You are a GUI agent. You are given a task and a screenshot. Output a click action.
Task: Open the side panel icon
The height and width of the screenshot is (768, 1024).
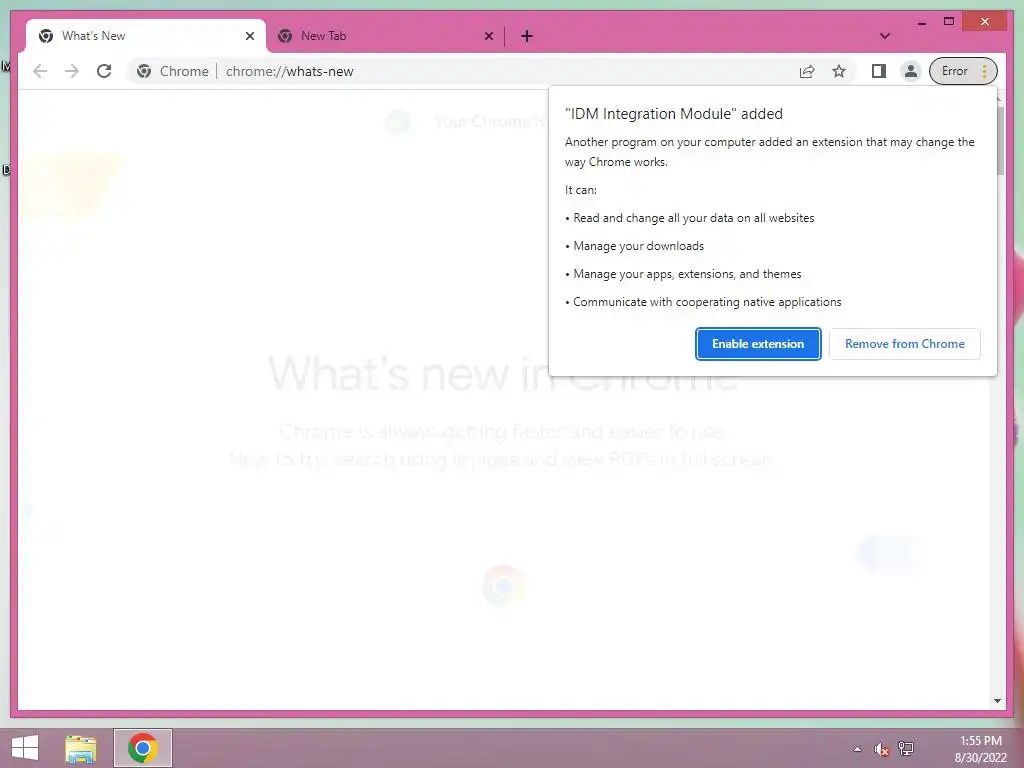click(x=879, y=71)
